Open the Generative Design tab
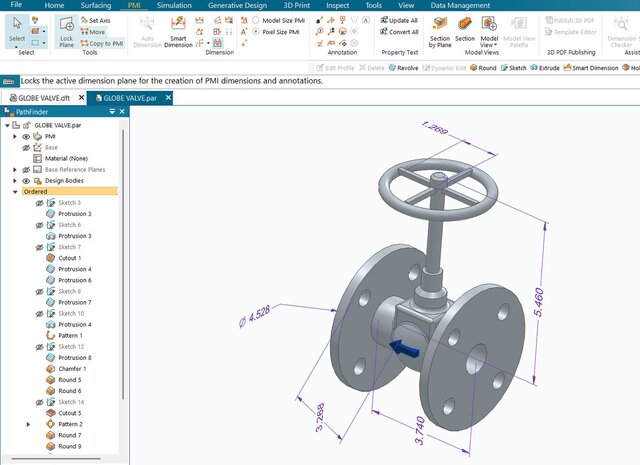The width and height of the screenshot is (640, 465). [x=238, y=5]
